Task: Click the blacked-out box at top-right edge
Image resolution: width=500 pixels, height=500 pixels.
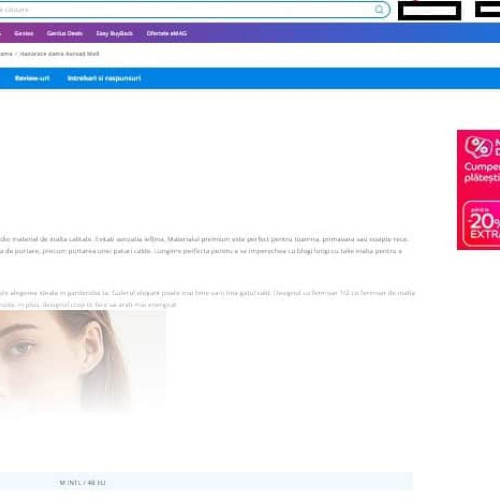Action: [x=488, y=9]
